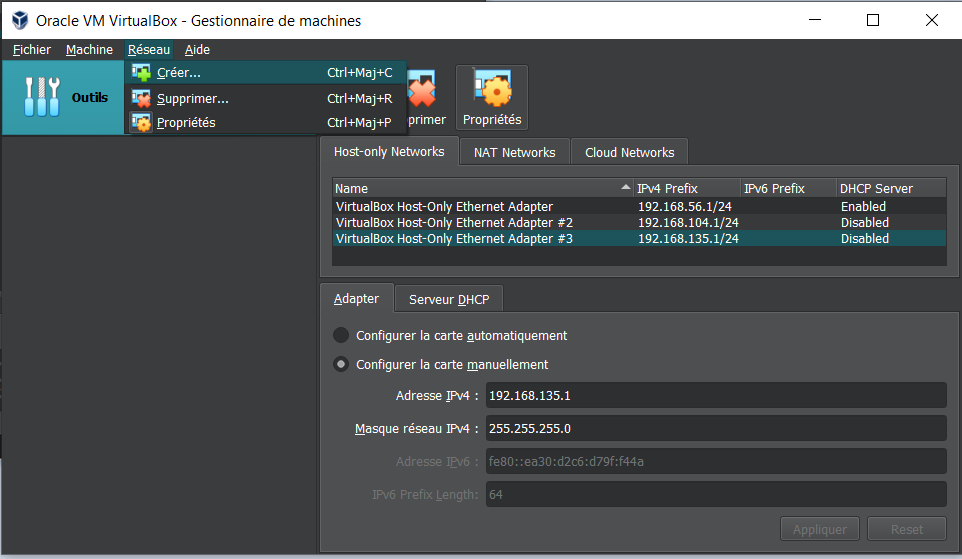962x559 pixels.
Task: Choose Propriétés from the Réseau menu
Action: click(266, 122)
